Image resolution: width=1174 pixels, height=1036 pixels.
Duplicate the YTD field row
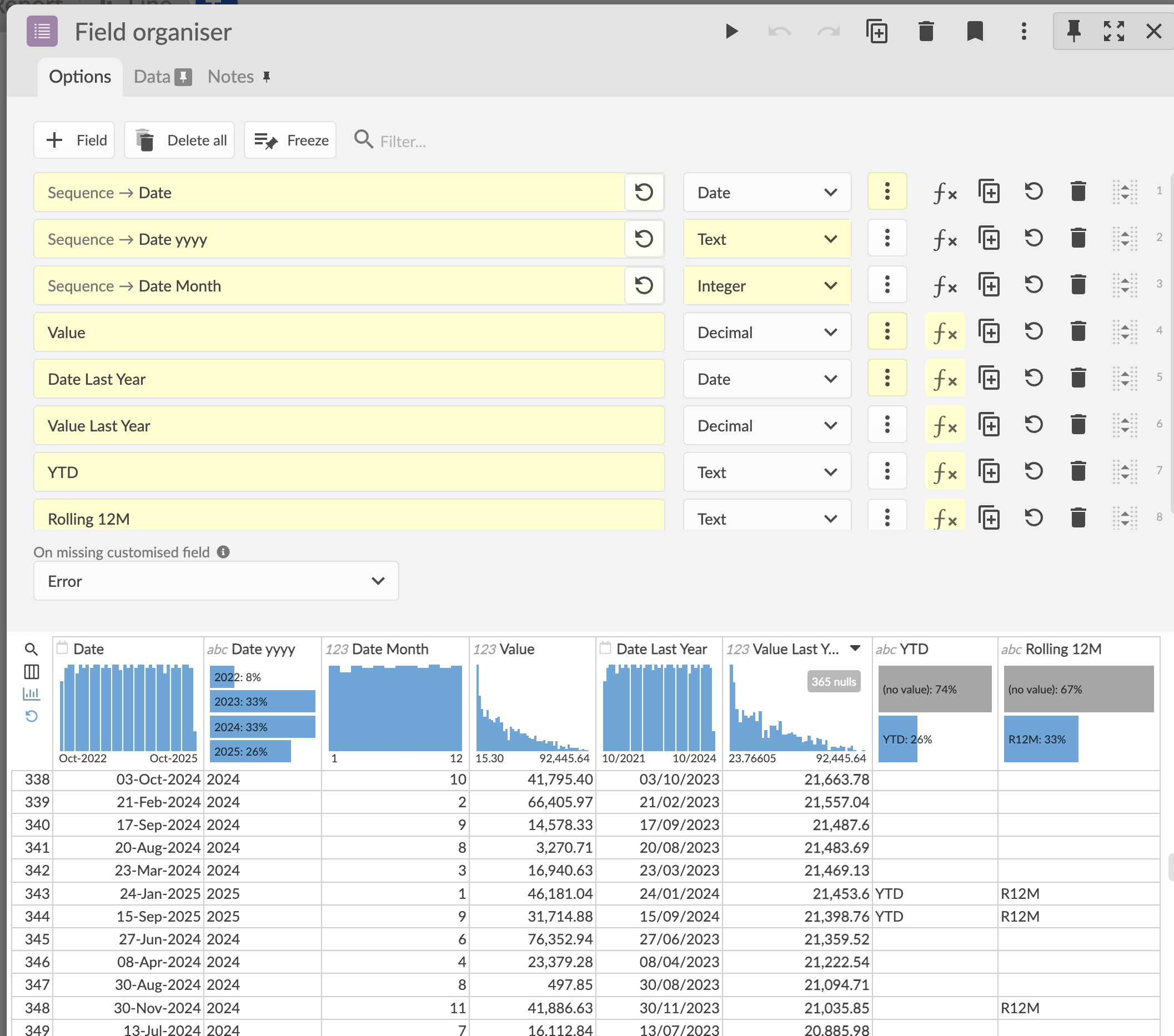[989, 472]
